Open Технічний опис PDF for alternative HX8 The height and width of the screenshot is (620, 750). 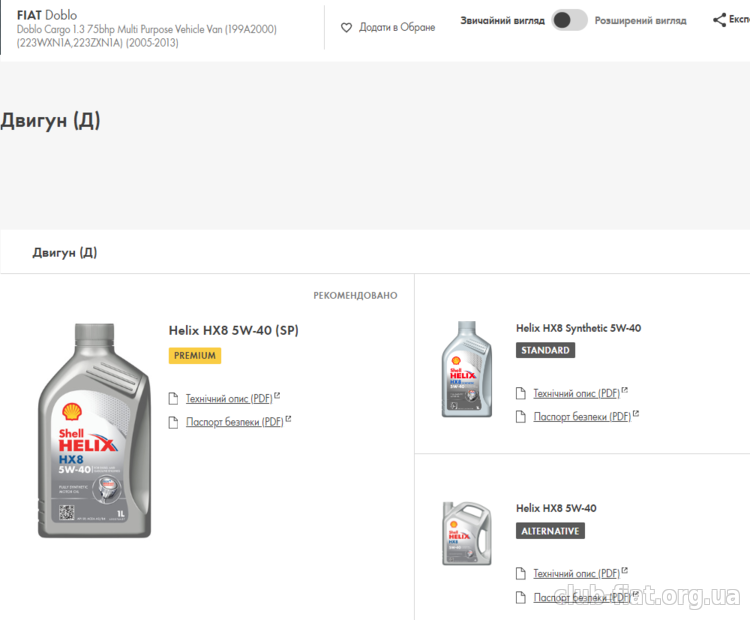pyautogui.click(x=576, y=573)
